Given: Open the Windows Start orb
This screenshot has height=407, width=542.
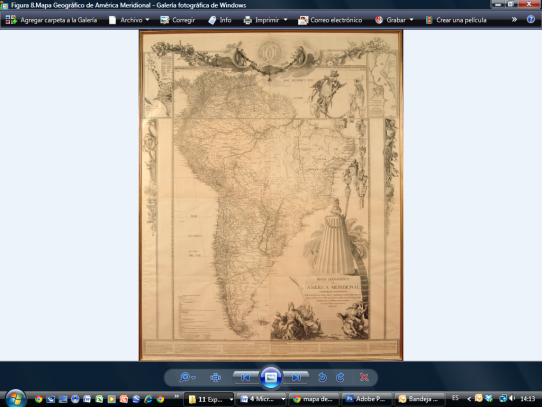Looking at the screenshot, I should 16,398.
